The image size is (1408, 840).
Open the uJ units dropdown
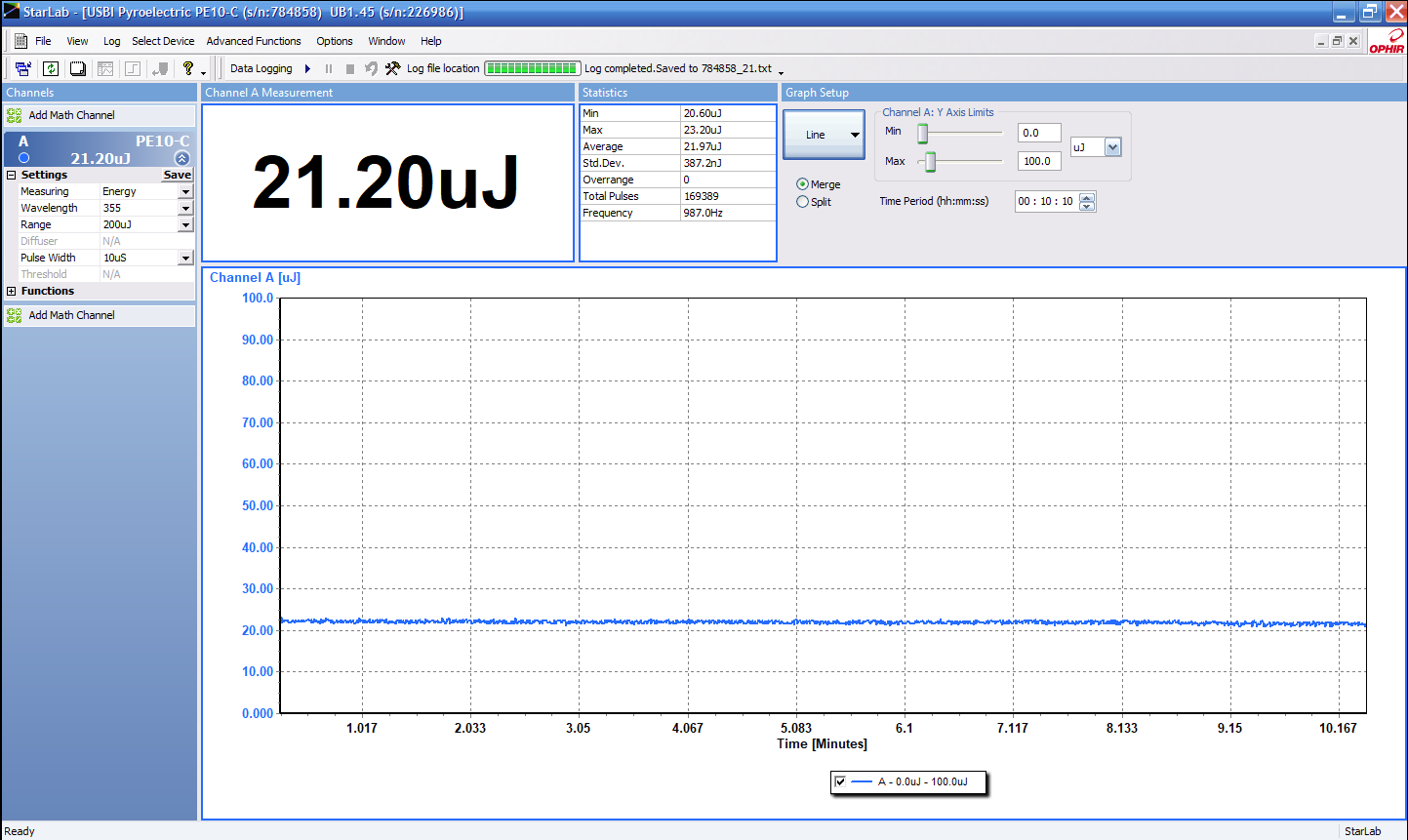click(x=1113, y=147)
